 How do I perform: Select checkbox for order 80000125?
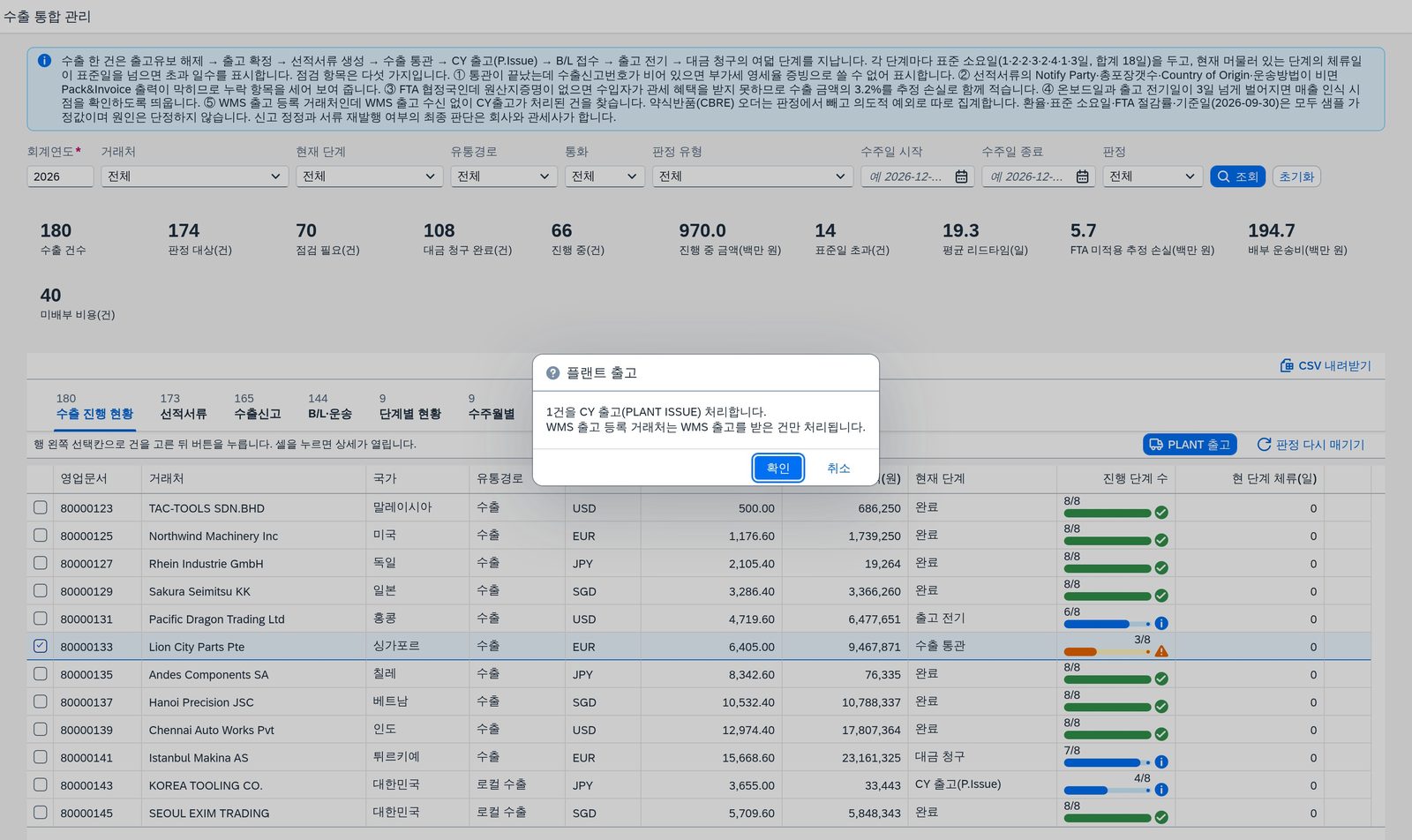pyautogui.click(x=41, y=535)
